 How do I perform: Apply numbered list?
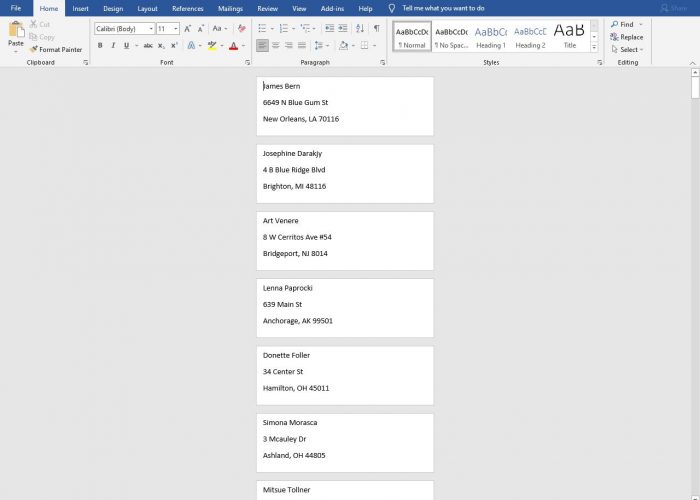(x=284, y=29)
